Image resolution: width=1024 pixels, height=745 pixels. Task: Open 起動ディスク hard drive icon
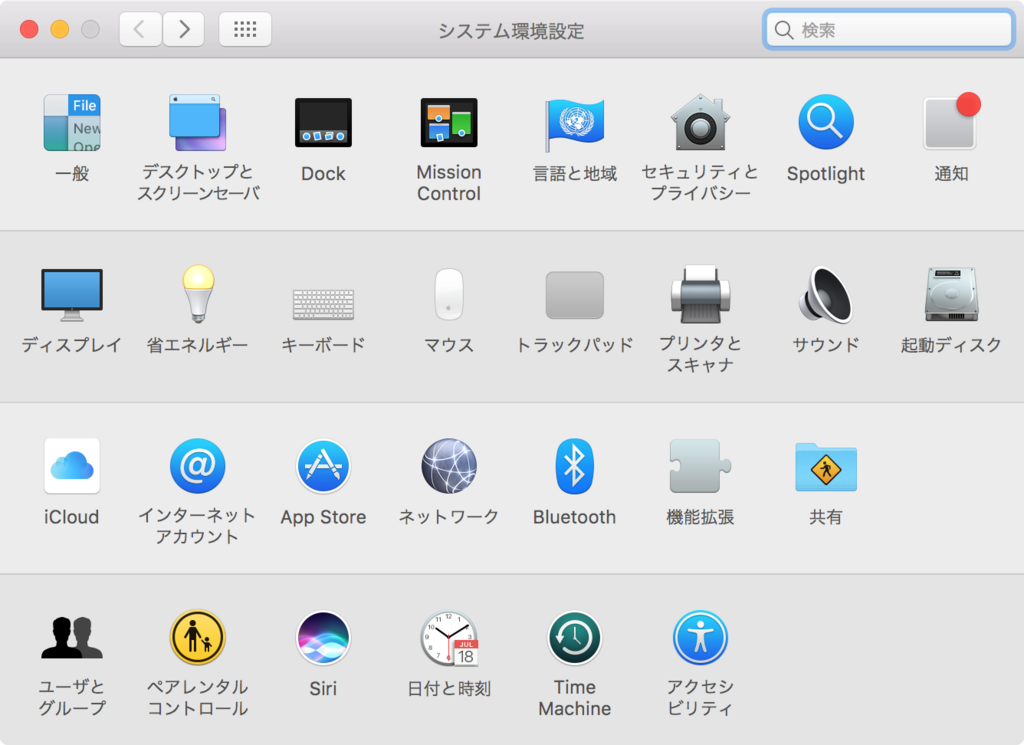[951, 294]
